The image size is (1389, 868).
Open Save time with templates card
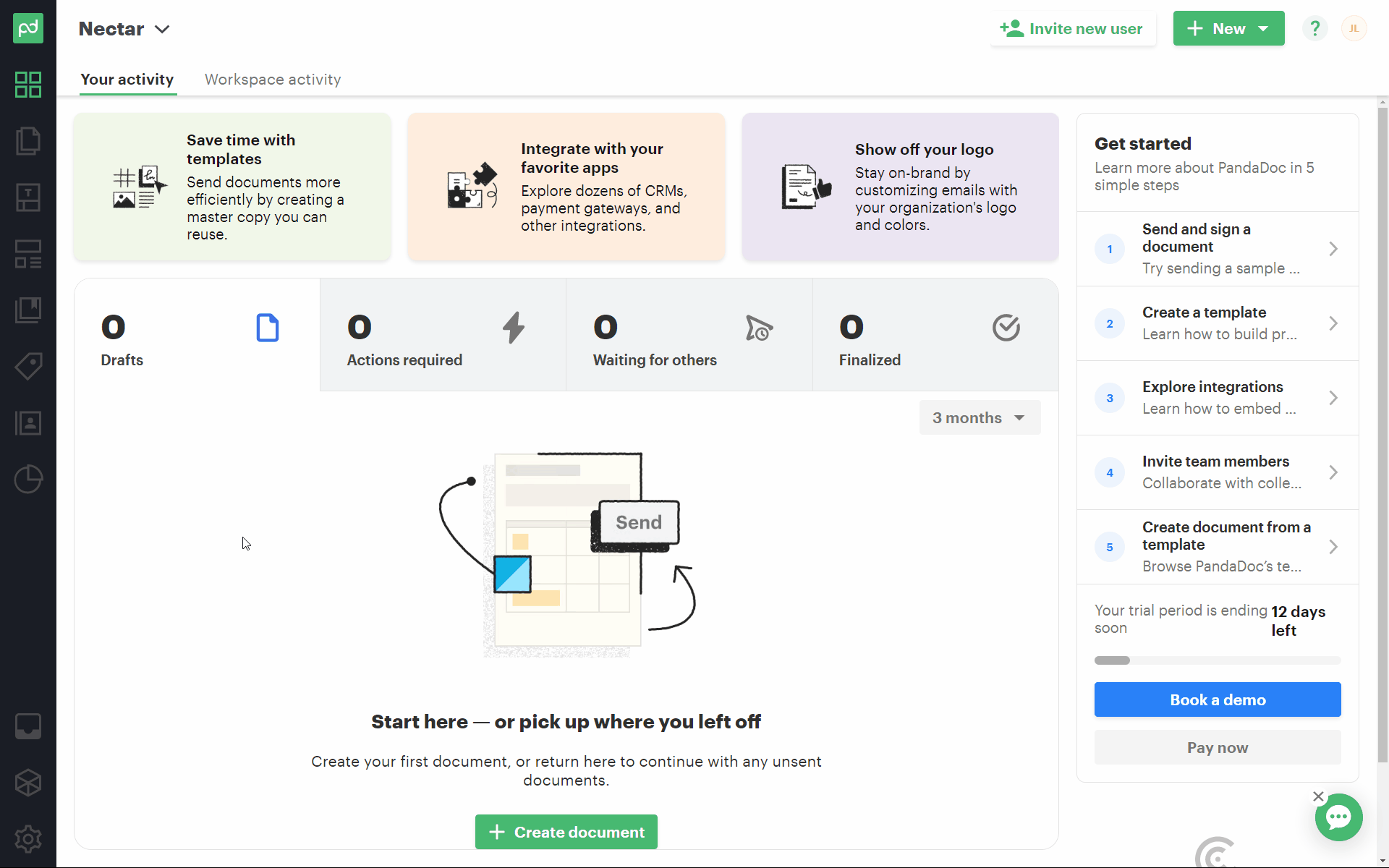[x=232, y=187]
